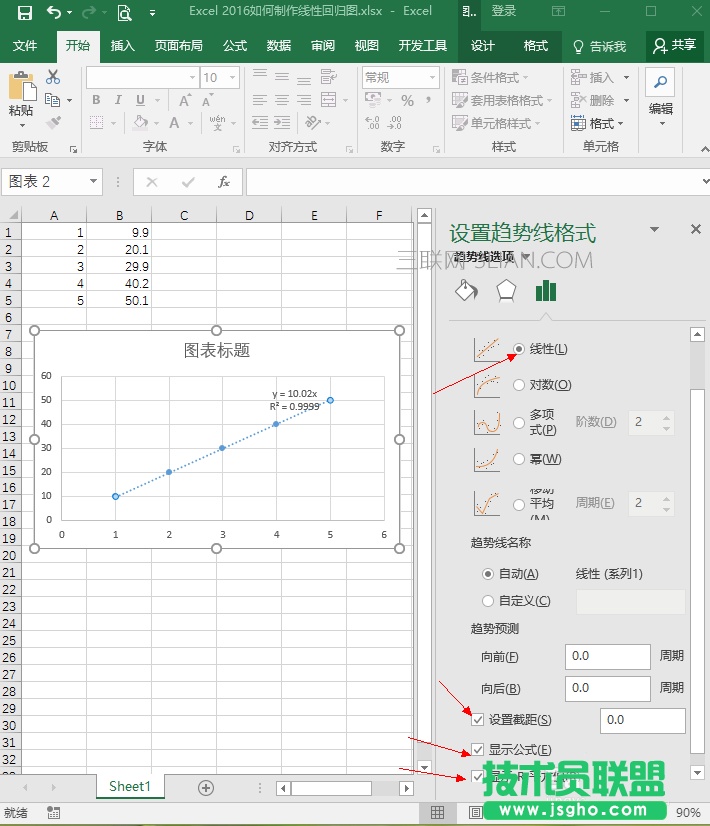Click the Undo arrow icon

tap(53, 12)
